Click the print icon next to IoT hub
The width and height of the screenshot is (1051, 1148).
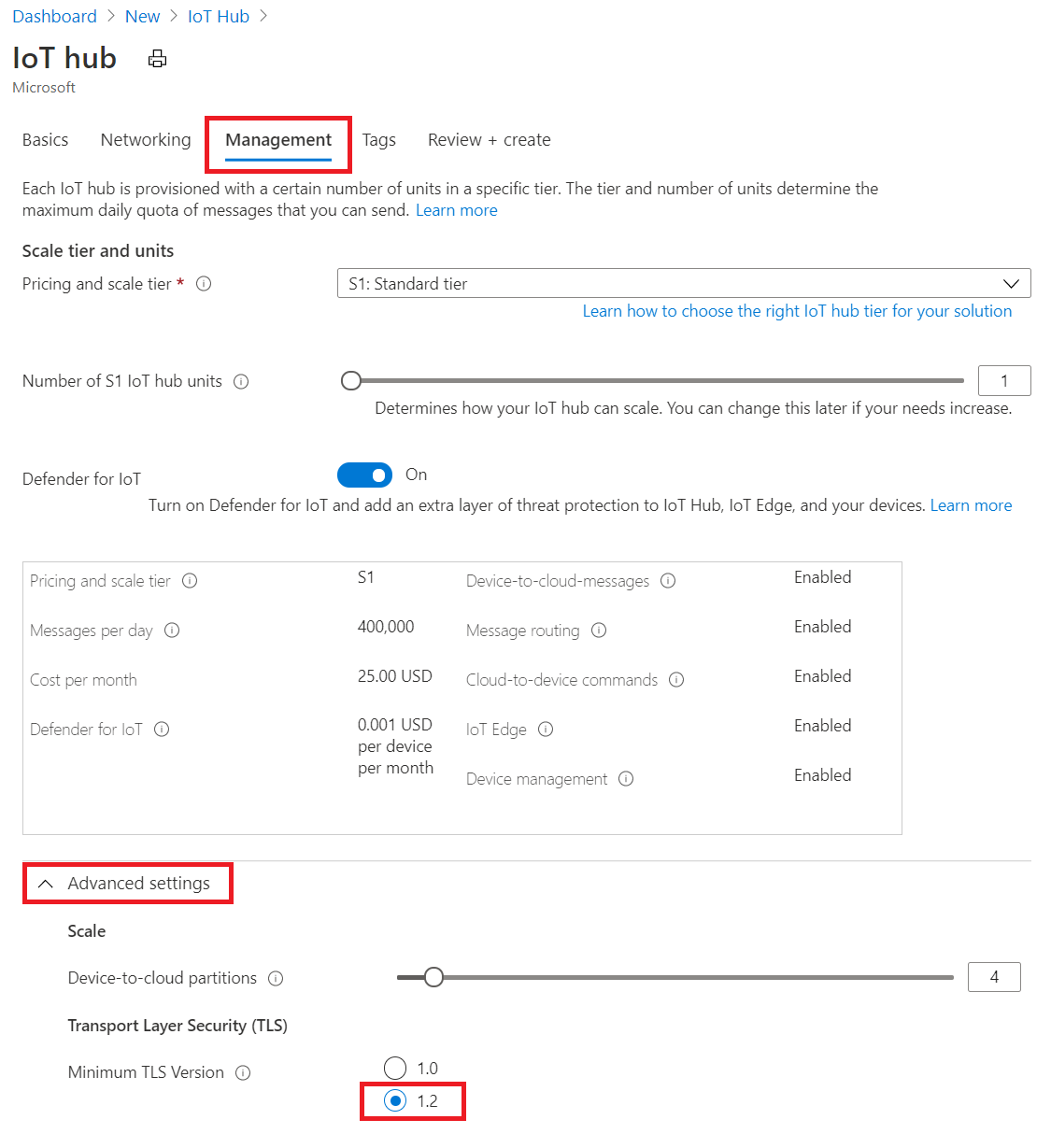(x=157, y=58)
